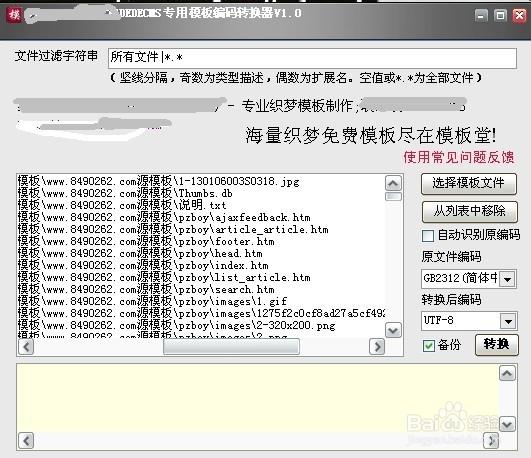This screenshot has height=458, width=531.
Task: Click the file list horizontal scrollbar thumb
Action: tap(231, 347)
